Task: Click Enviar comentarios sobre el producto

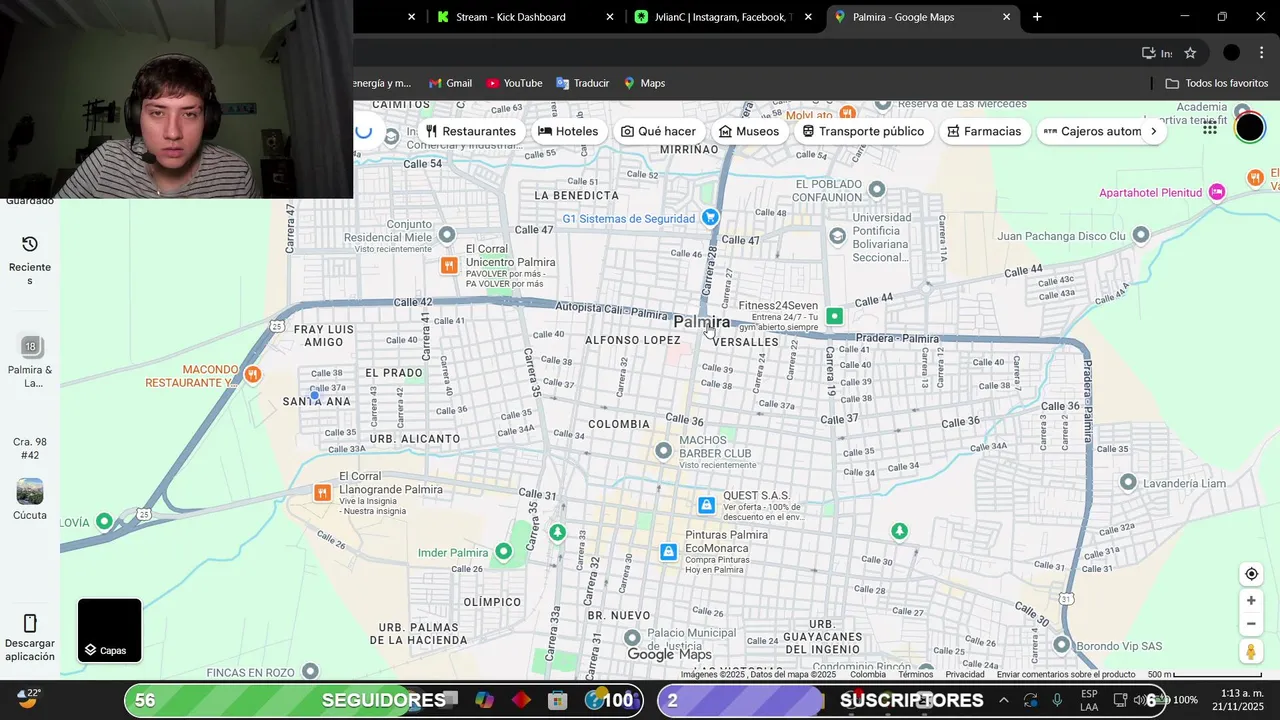Action: (x=1066, y=674)
